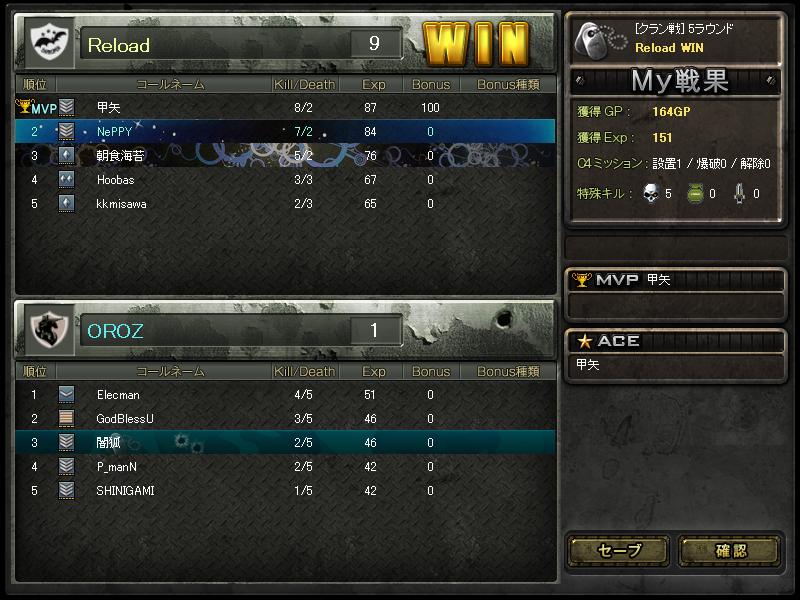Click the dog tag icon in result panel
The image size is (800, 600).
[599, 41]
